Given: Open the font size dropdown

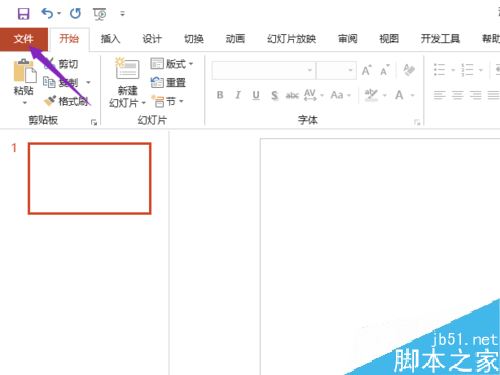Looking at the screenshot, I should click(x=350, y=70).
